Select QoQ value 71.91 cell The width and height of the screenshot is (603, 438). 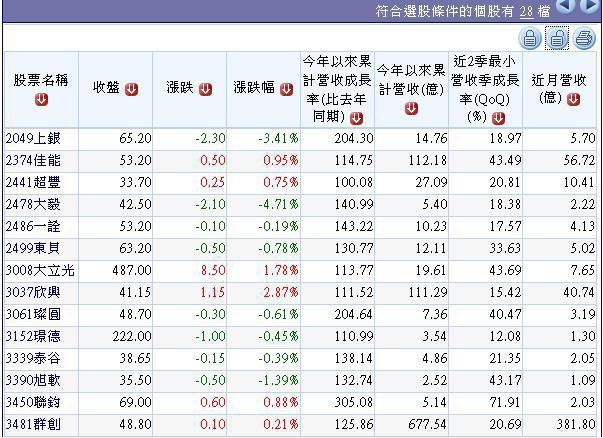click(486, 403)
